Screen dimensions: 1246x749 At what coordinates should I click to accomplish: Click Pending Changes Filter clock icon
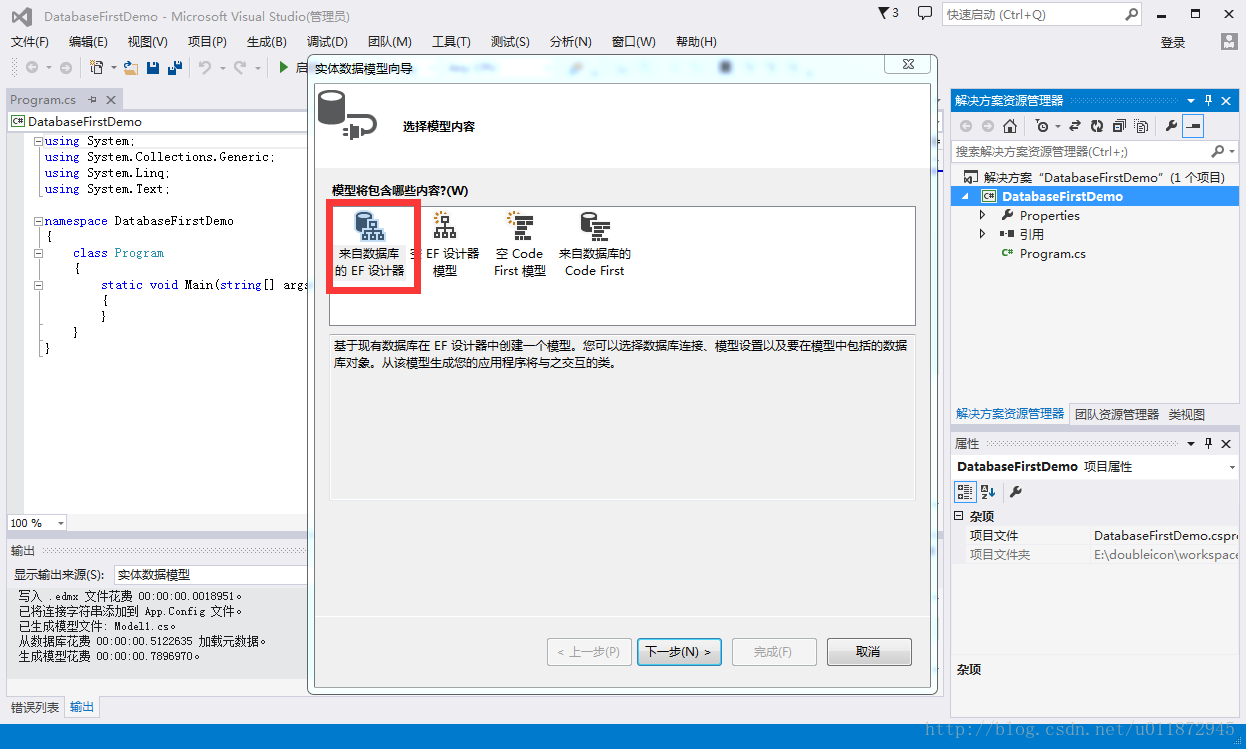coord(1043,126)
